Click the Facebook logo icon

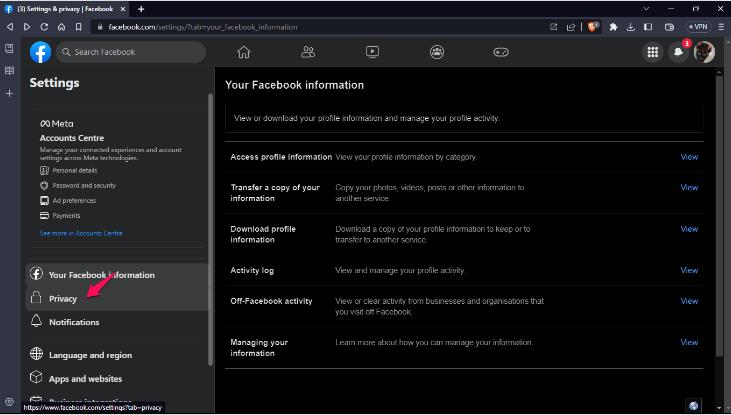[41, 52]
